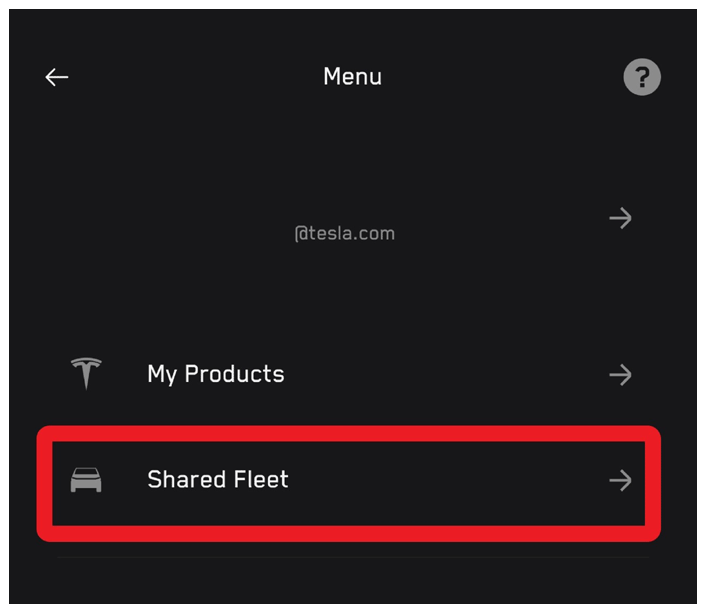
Task: Tap the arrow at right of My Products
Action: point(620,375)
